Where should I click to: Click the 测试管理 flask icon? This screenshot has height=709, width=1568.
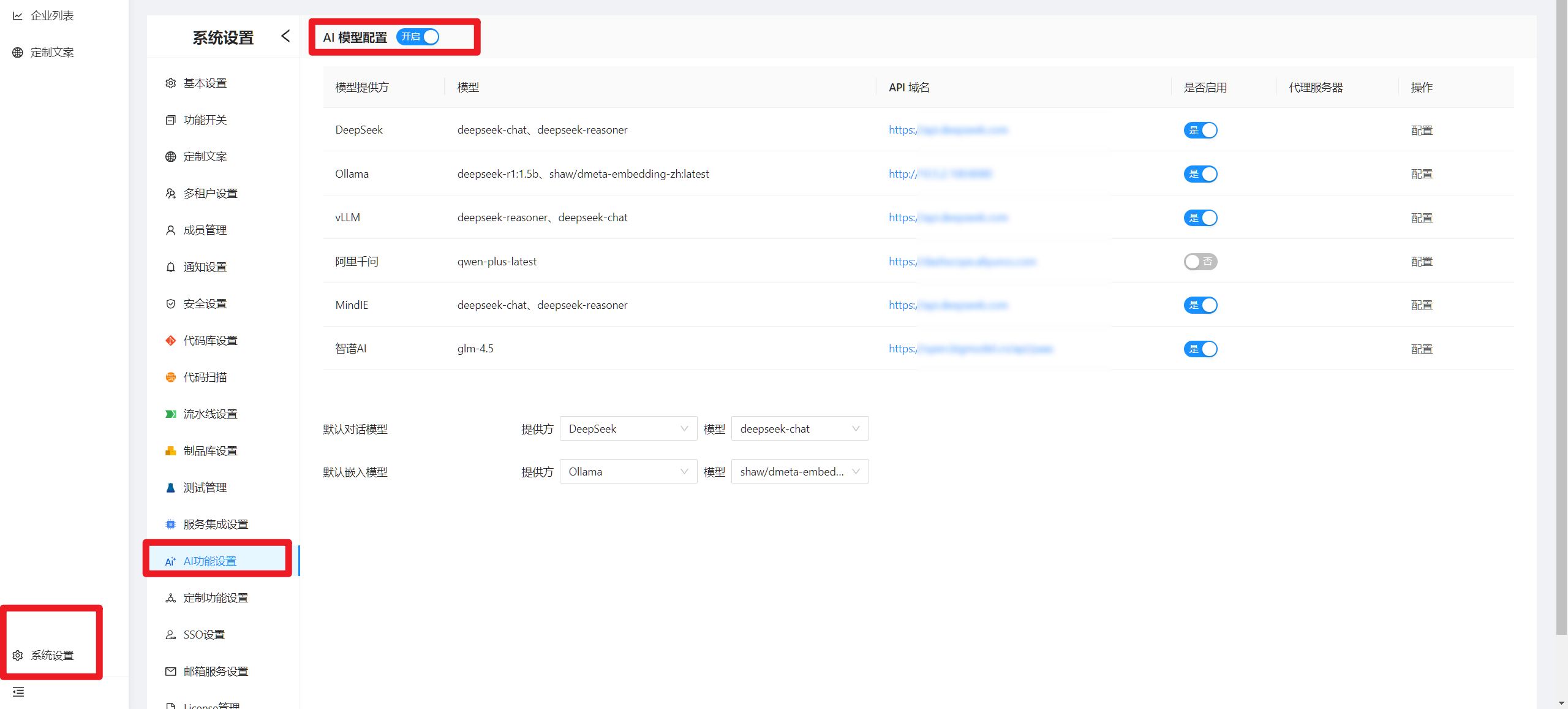click(x=170, y=488)
